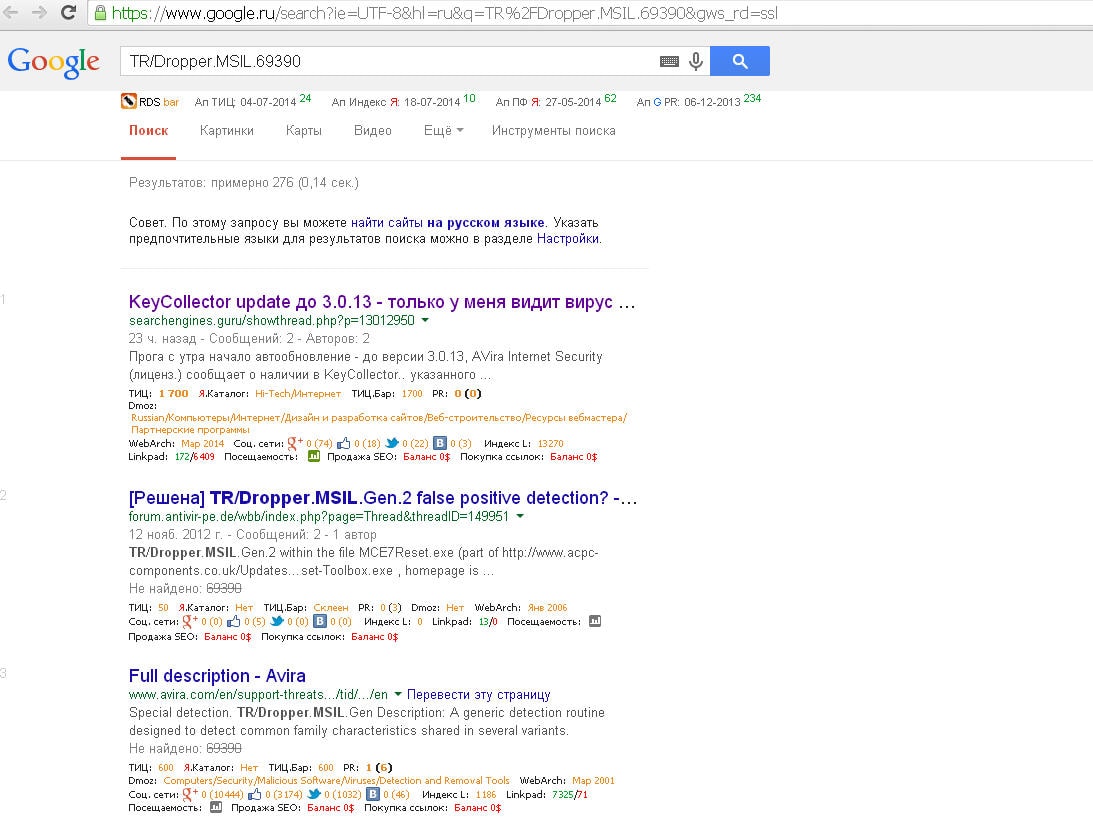This screenshot has height=818, width=1093.
Task: Click Ап ТИЦ 04-07-2014 in RDS bar
Action: tap(252, 102)
